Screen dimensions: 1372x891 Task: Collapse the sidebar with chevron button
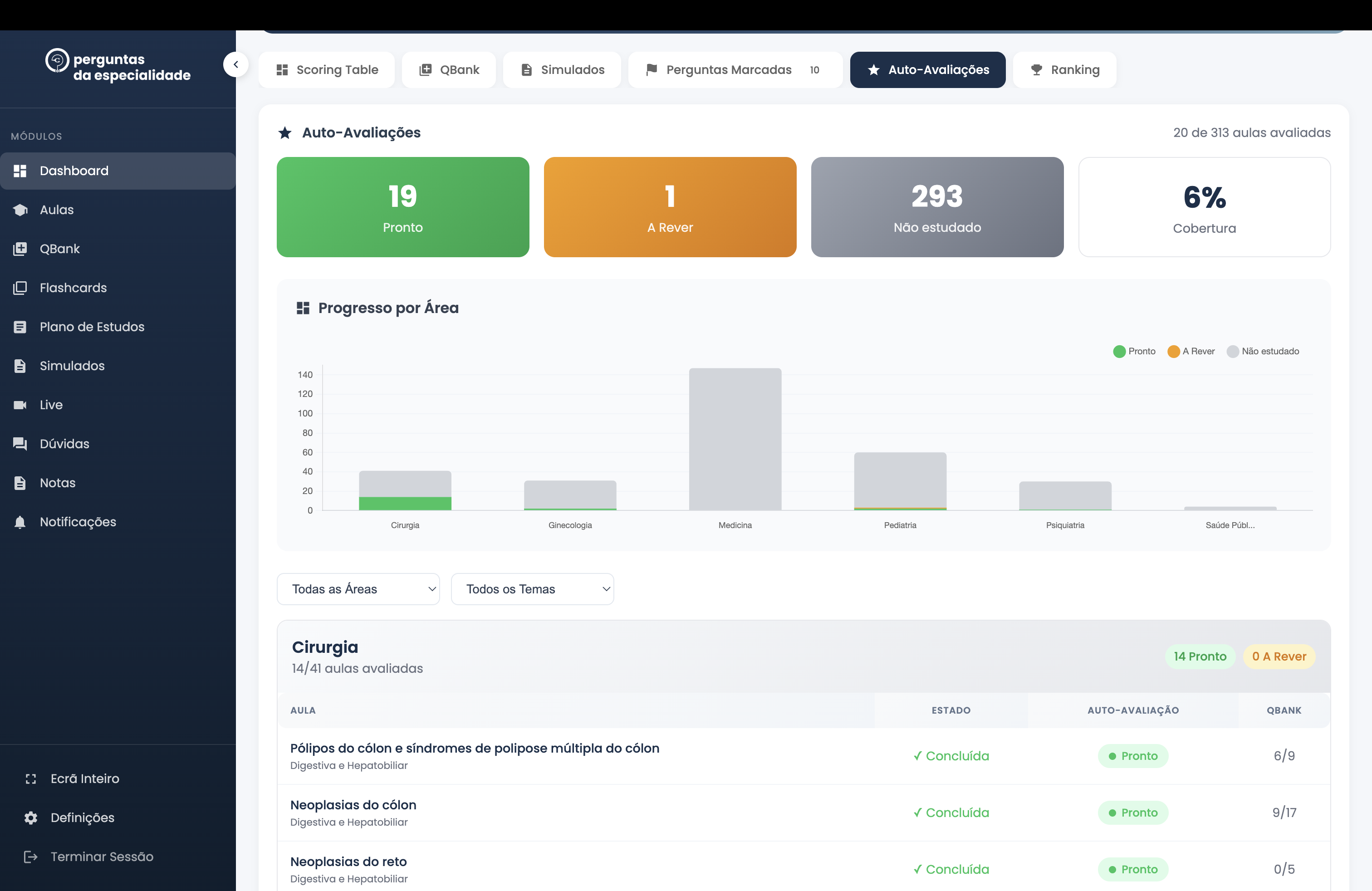(x=236, y=64)
